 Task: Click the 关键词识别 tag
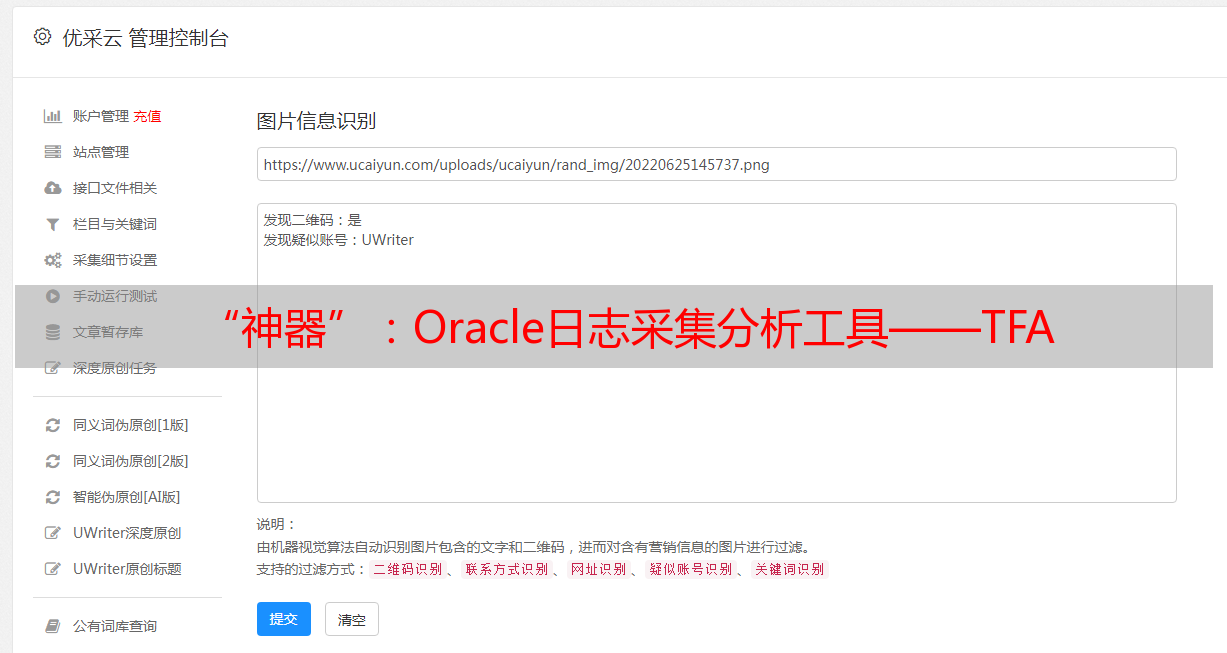point(790,569)
